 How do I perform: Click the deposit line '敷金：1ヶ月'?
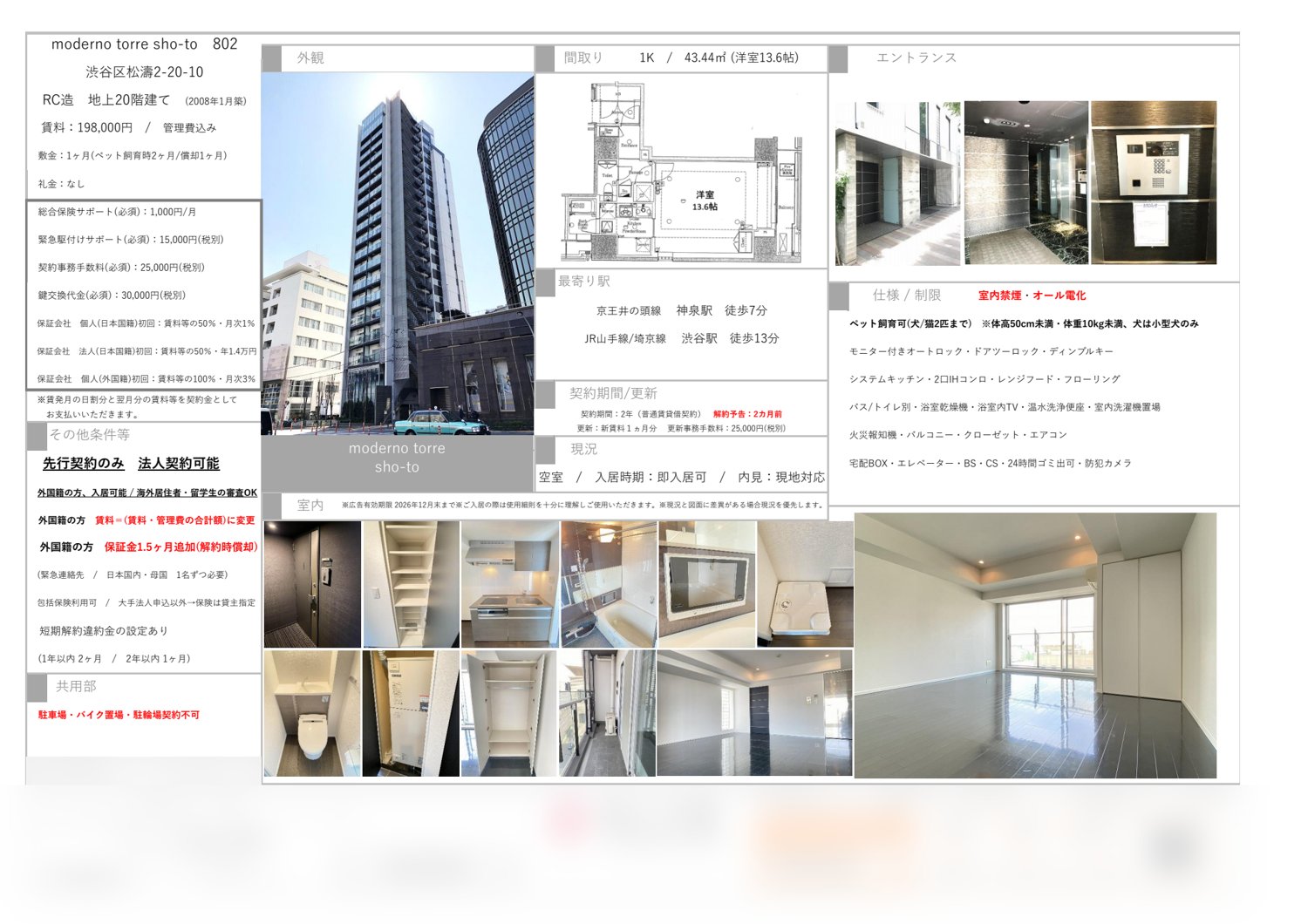[x=132, y=155]
